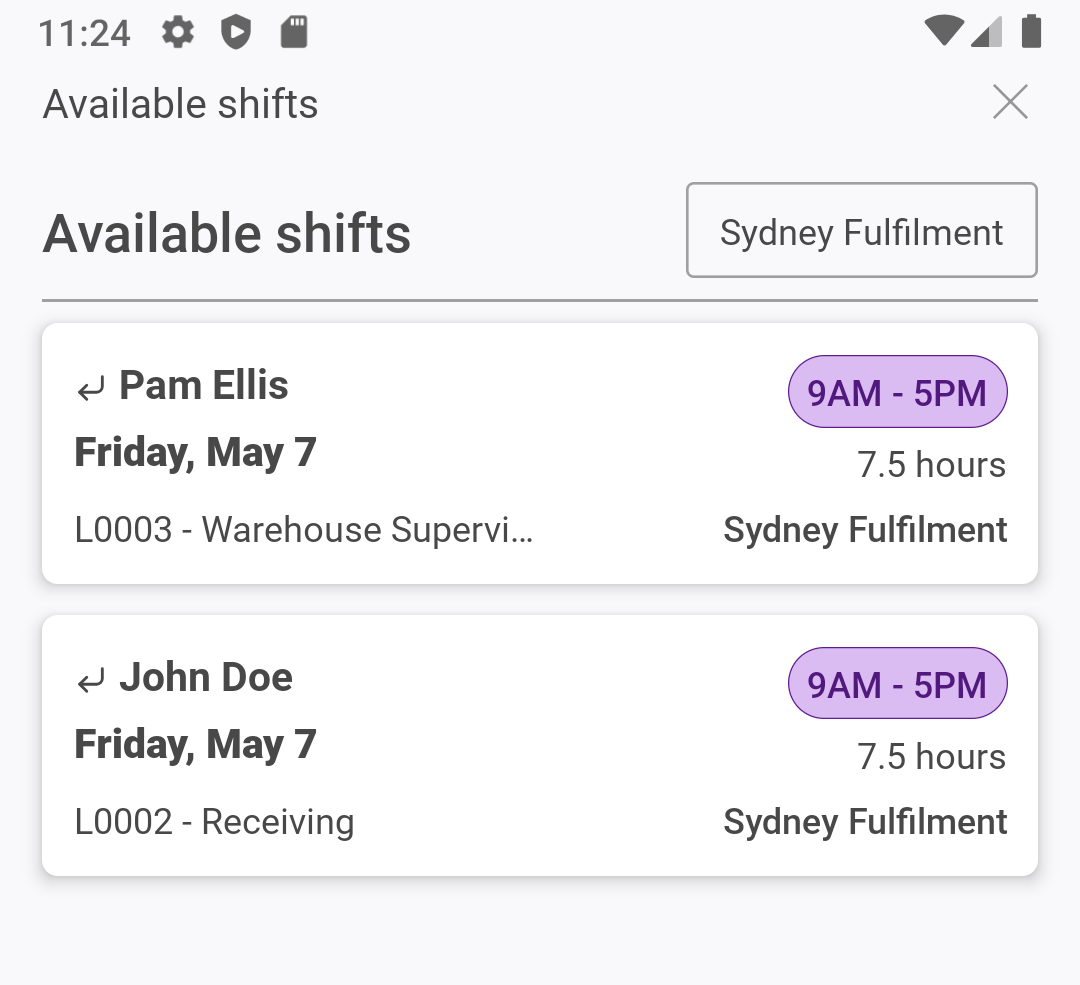Tap the cellular signal icon

[x=987, y=32]
